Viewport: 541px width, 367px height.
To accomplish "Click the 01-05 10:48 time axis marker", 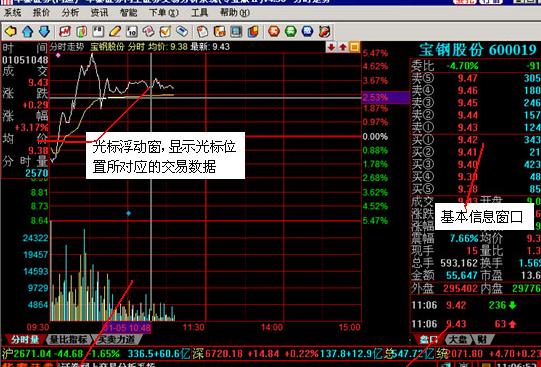I will click(x=128, y=327).
